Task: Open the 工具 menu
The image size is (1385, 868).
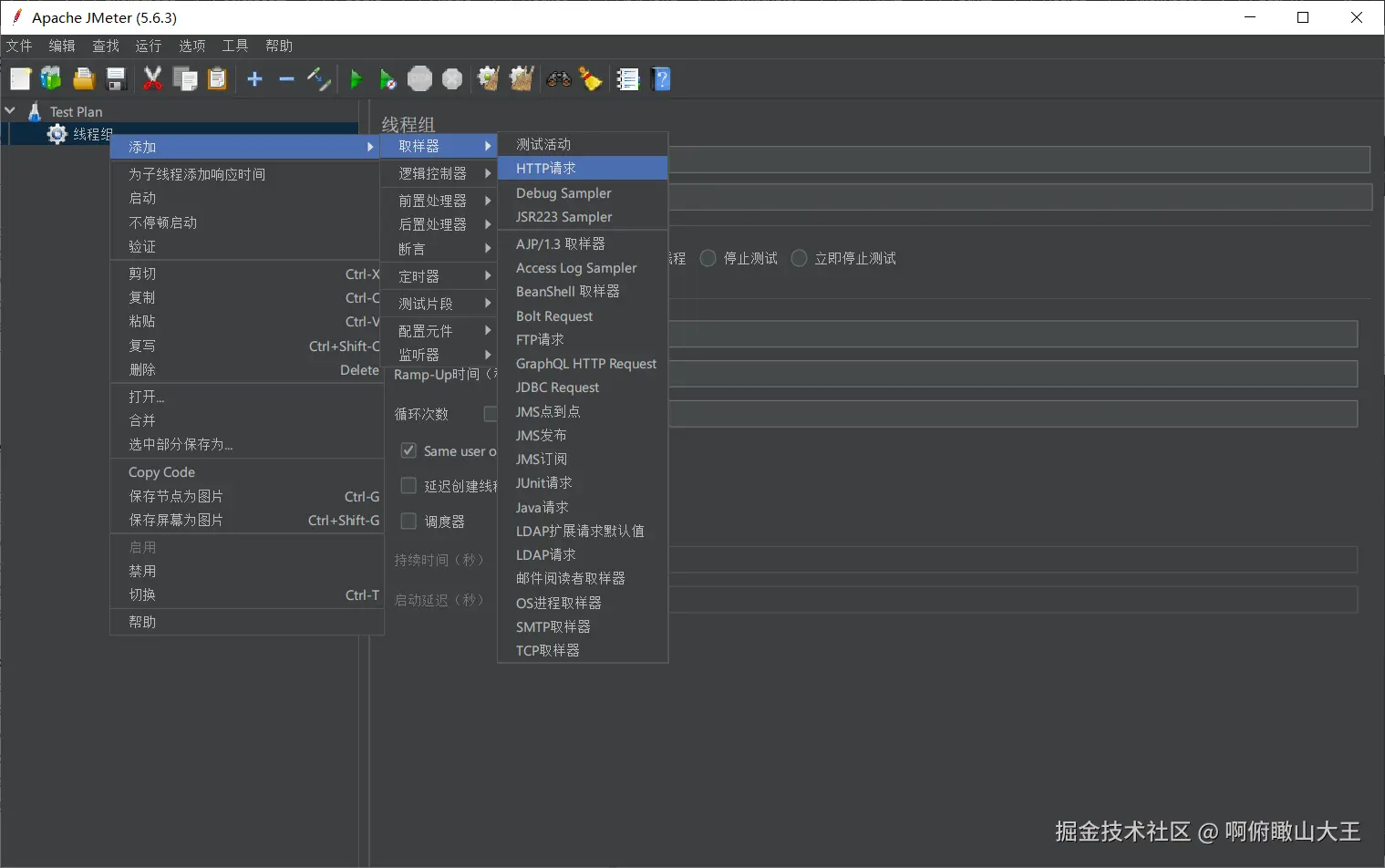Action: (x=235, y=46)
